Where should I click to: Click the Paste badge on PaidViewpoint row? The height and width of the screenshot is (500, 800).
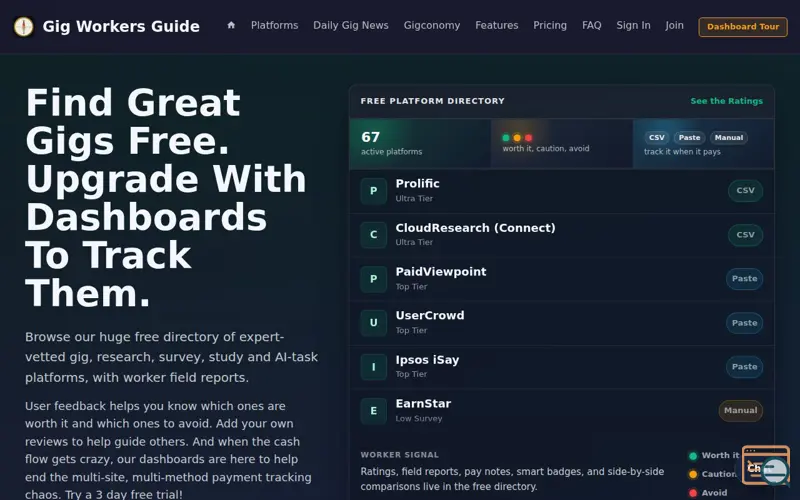(744, 279)
